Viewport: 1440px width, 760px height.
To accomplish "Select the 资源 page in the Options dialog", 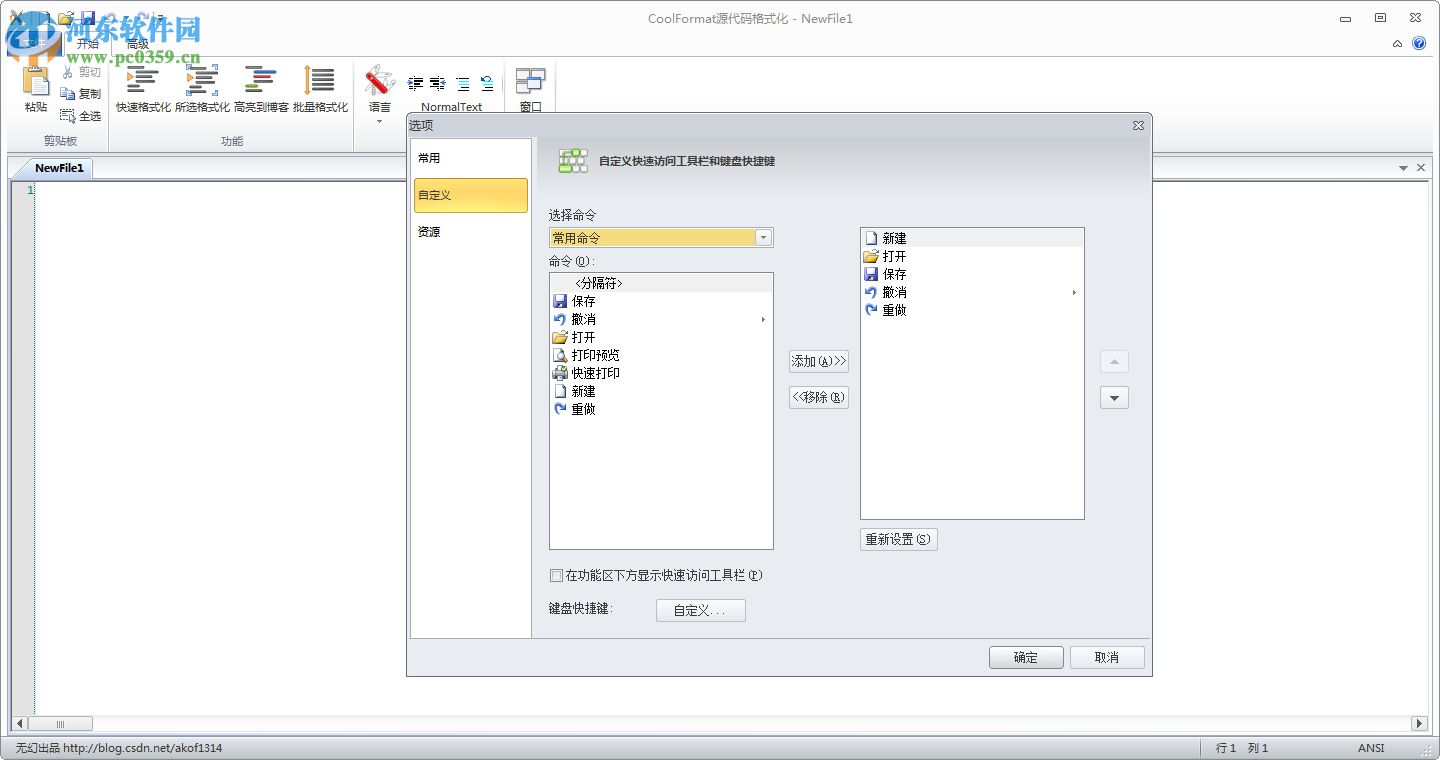I will (x=429, y=231).
